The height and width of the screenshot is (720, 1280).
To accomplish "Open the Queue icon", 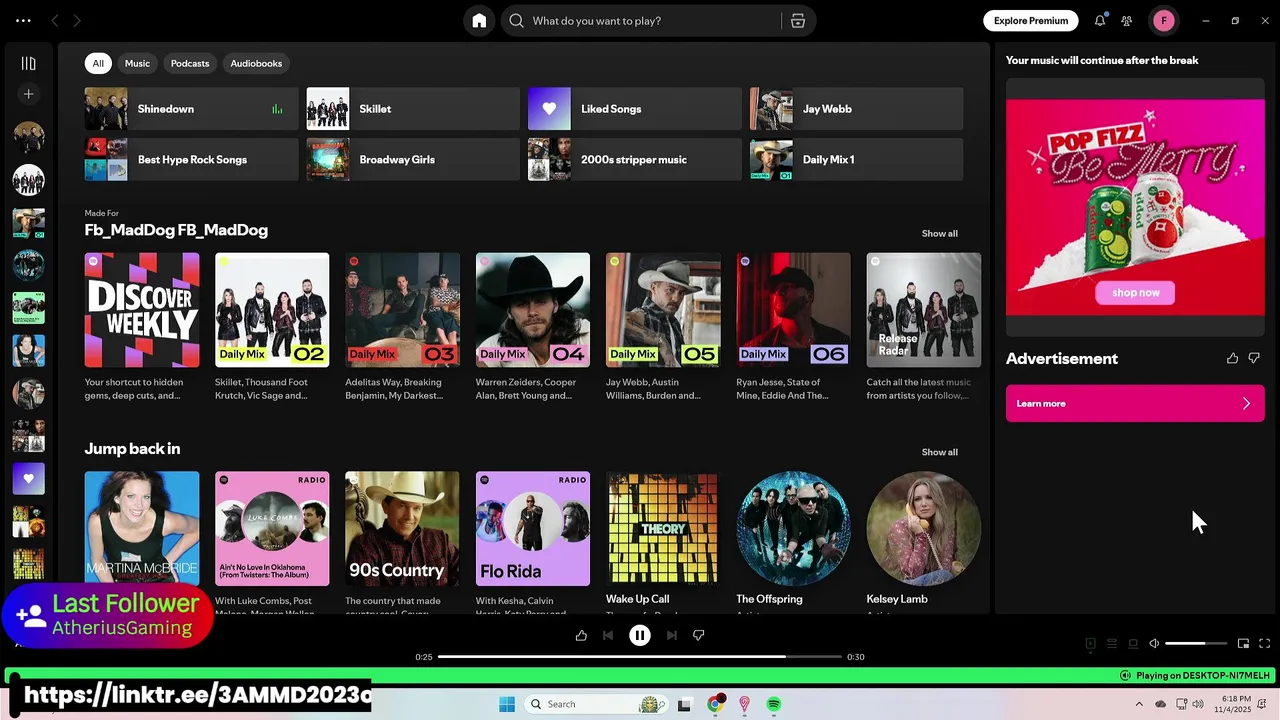I will pos(1112,644).
